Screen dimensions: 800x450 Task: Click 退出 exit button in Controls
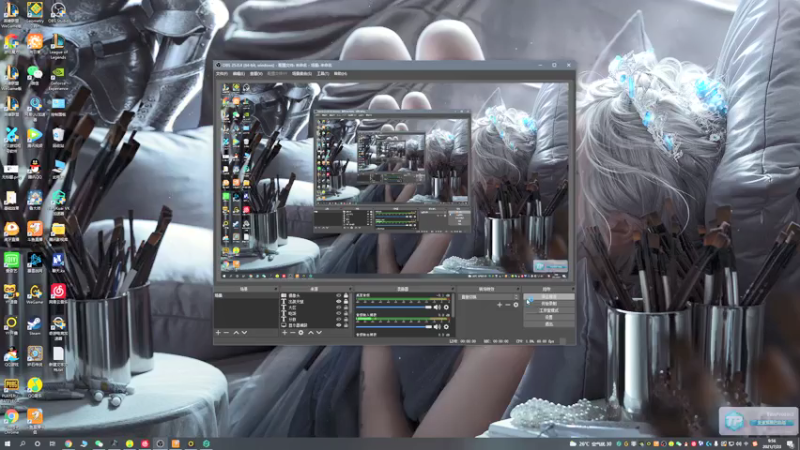[549, 324]
